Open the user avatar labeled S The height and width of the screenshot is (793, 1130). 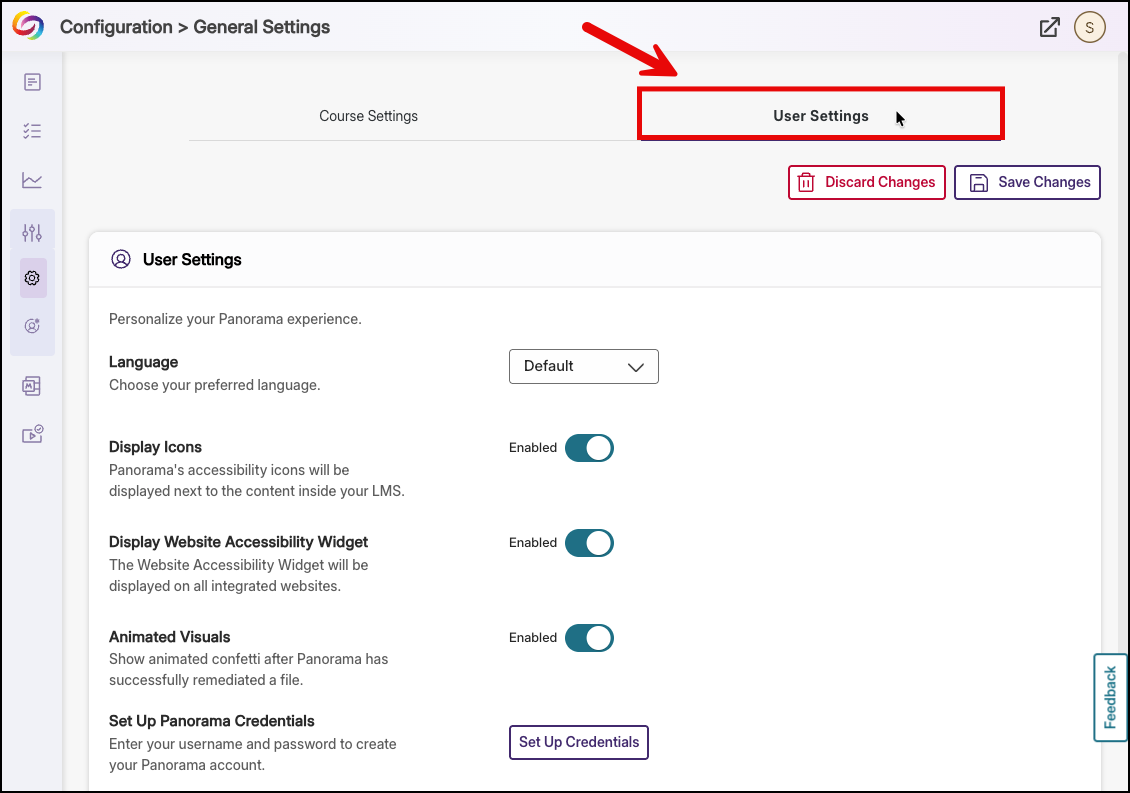click(x=1090, y=27)
